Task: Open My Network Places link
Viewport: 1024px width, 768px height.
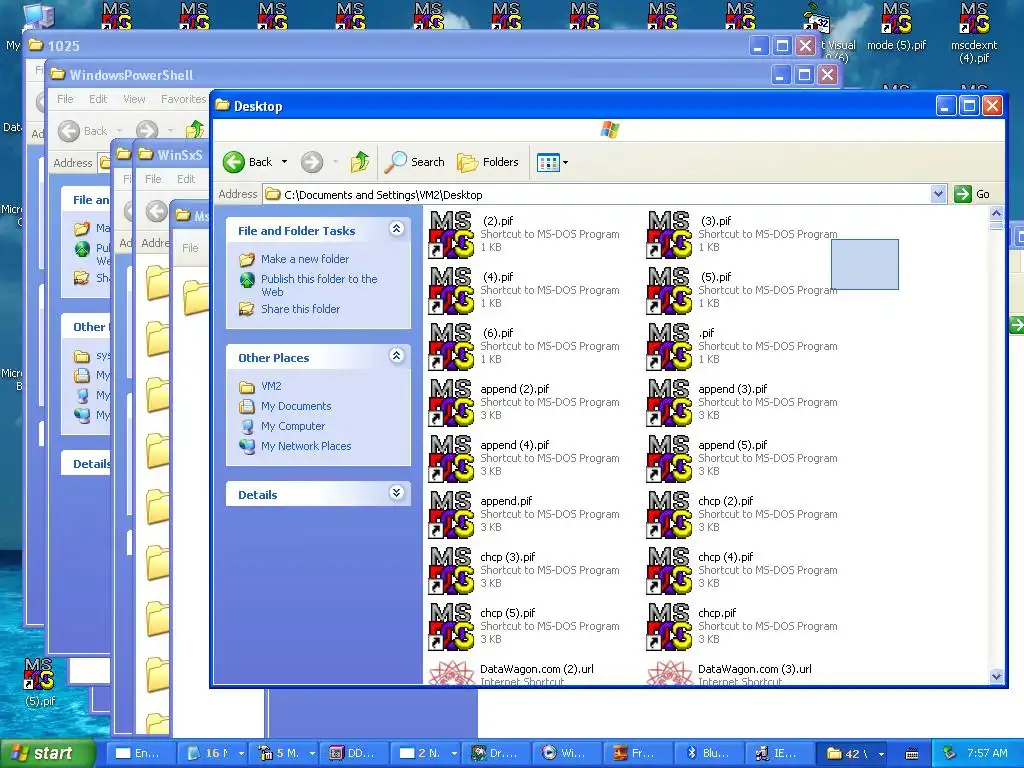Action: tap(306, 446)
